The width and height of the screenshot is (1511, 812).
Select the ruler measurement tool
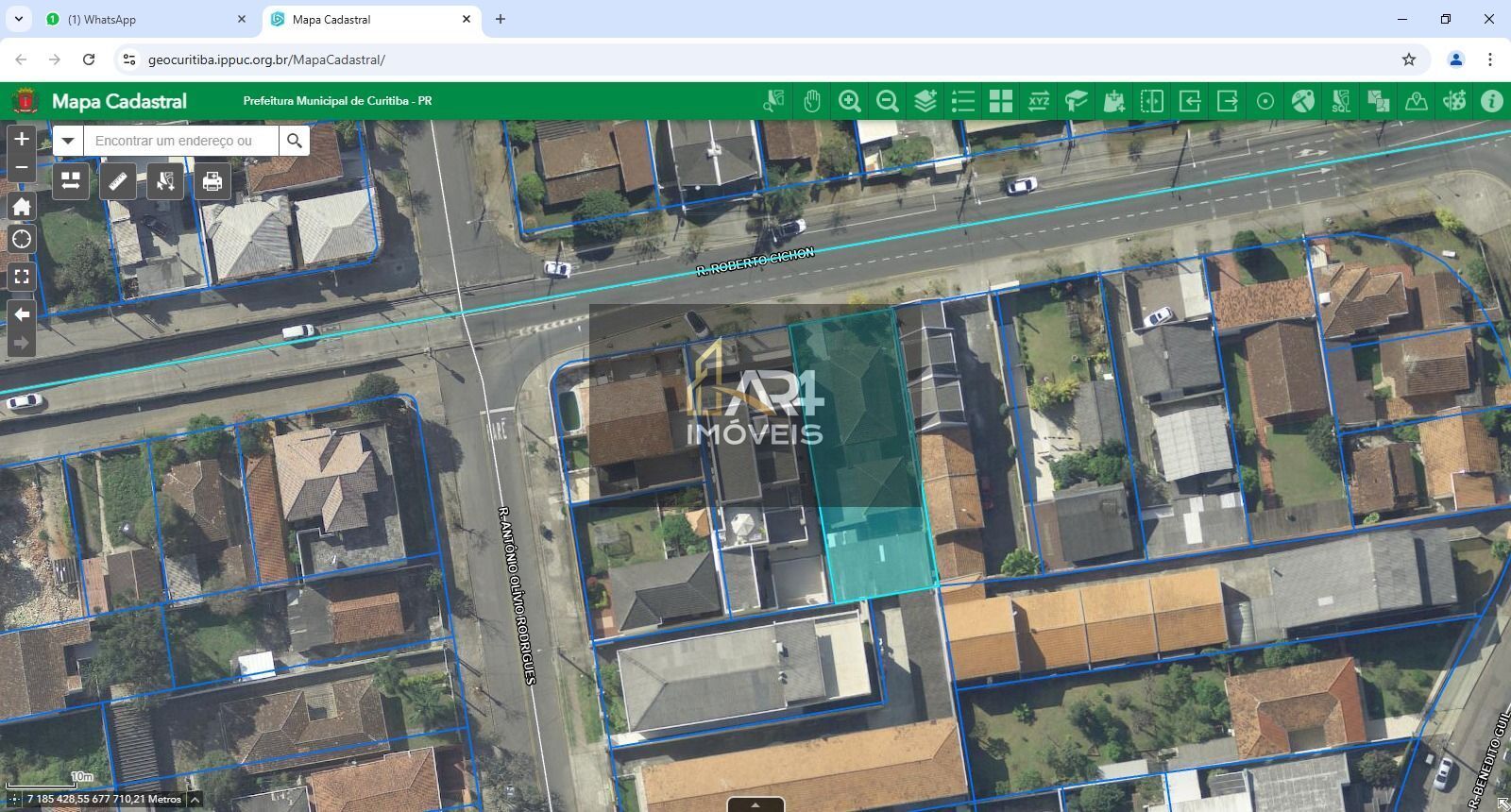[118, 180]
